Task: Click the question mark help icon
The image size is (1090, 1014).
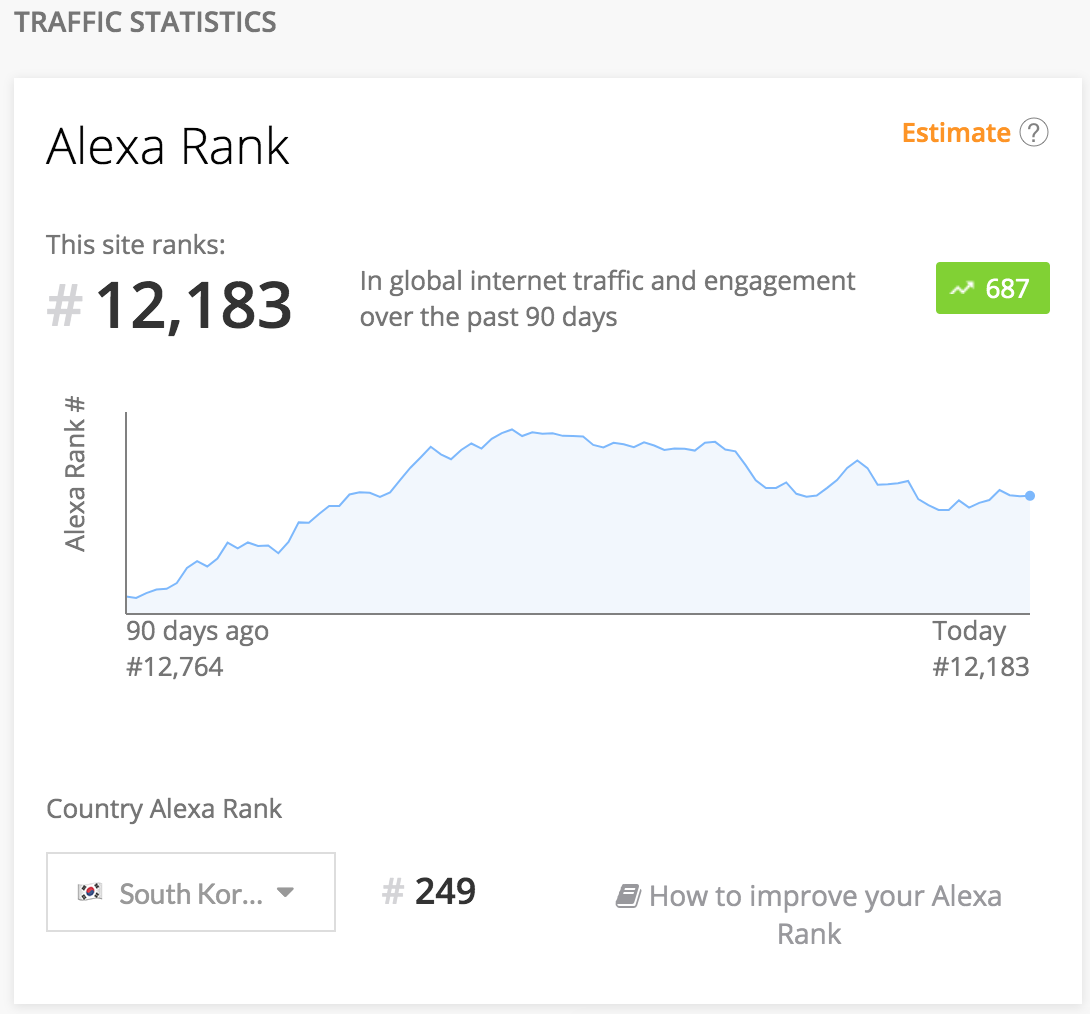Action: pyautogui.click(x=1034, y=133)
